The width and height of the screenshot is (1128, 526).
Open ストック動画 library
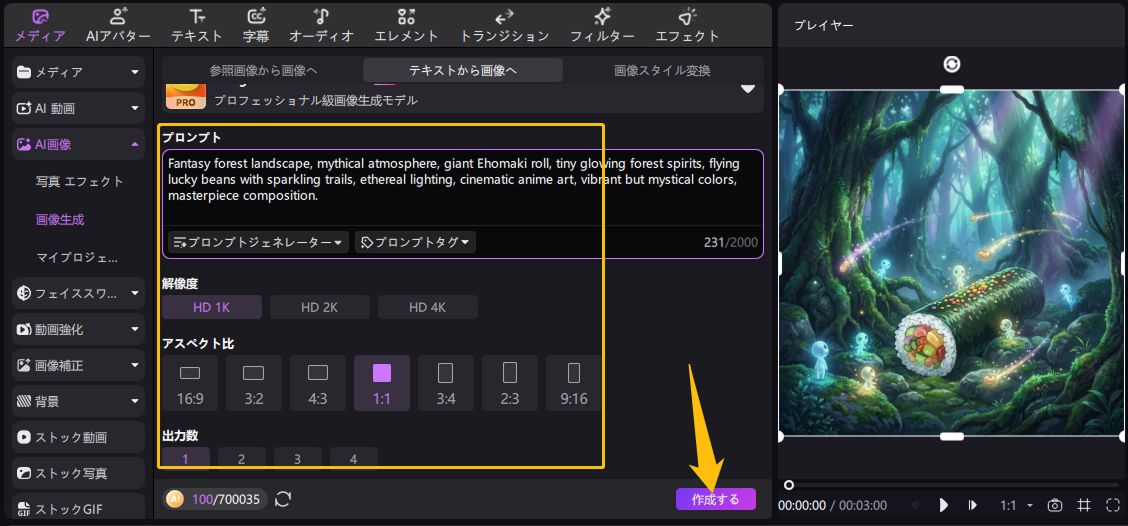click(78, 437)
